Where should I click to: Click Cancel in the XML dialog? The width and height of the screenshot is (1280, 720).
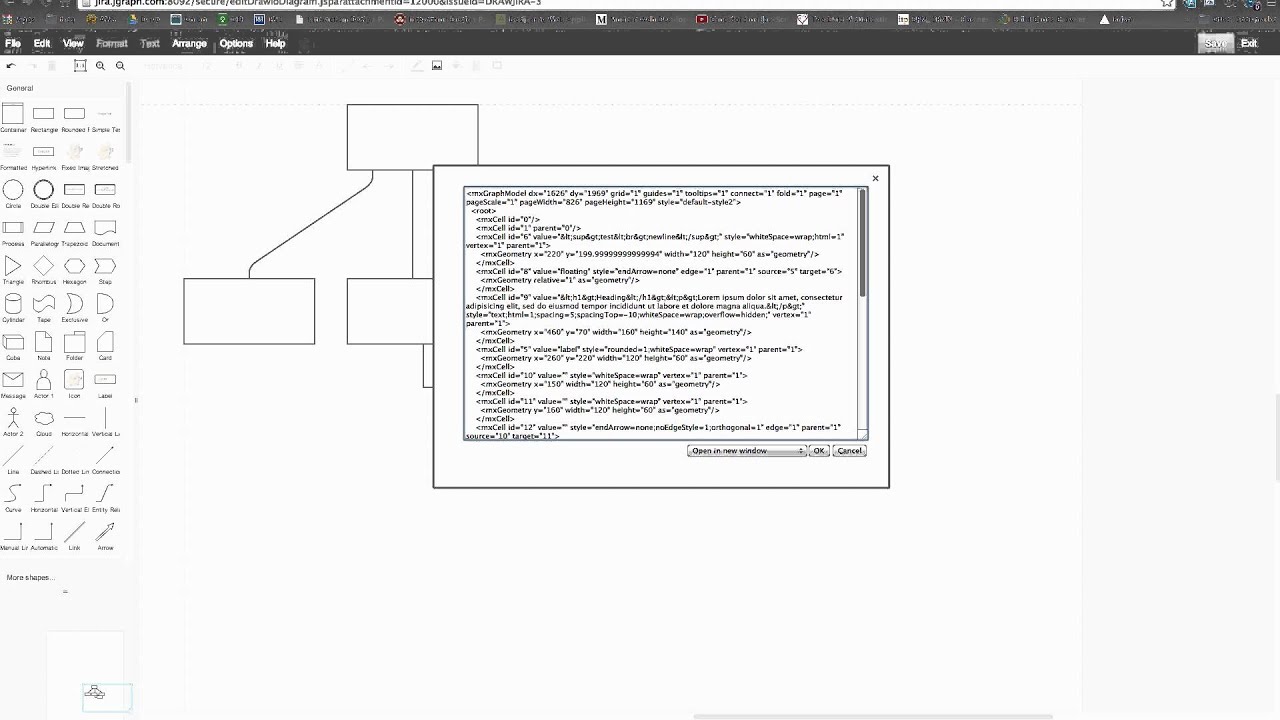(849, 451)
